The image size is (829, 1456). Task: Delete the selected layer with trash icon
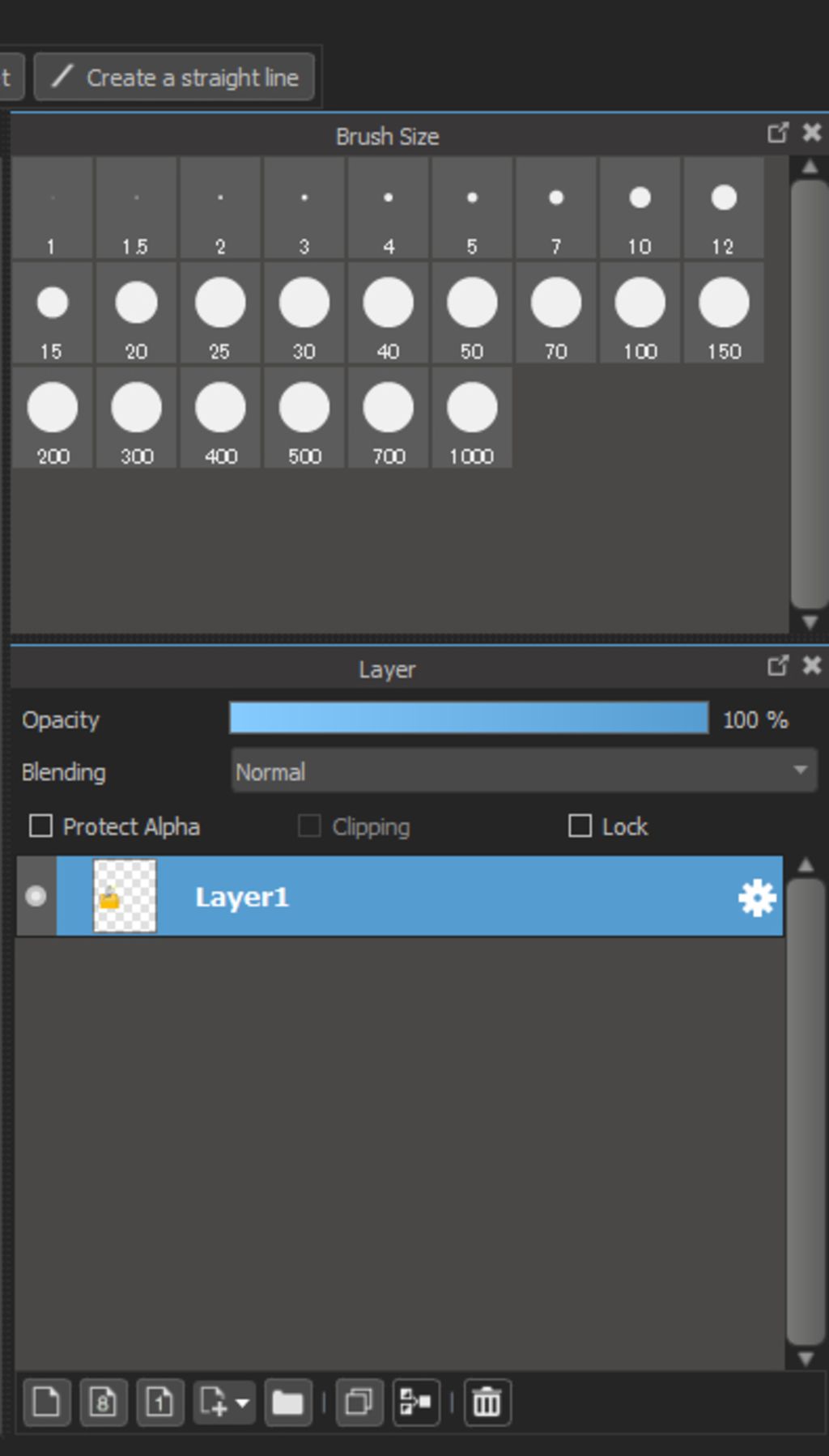(487, 1402)
